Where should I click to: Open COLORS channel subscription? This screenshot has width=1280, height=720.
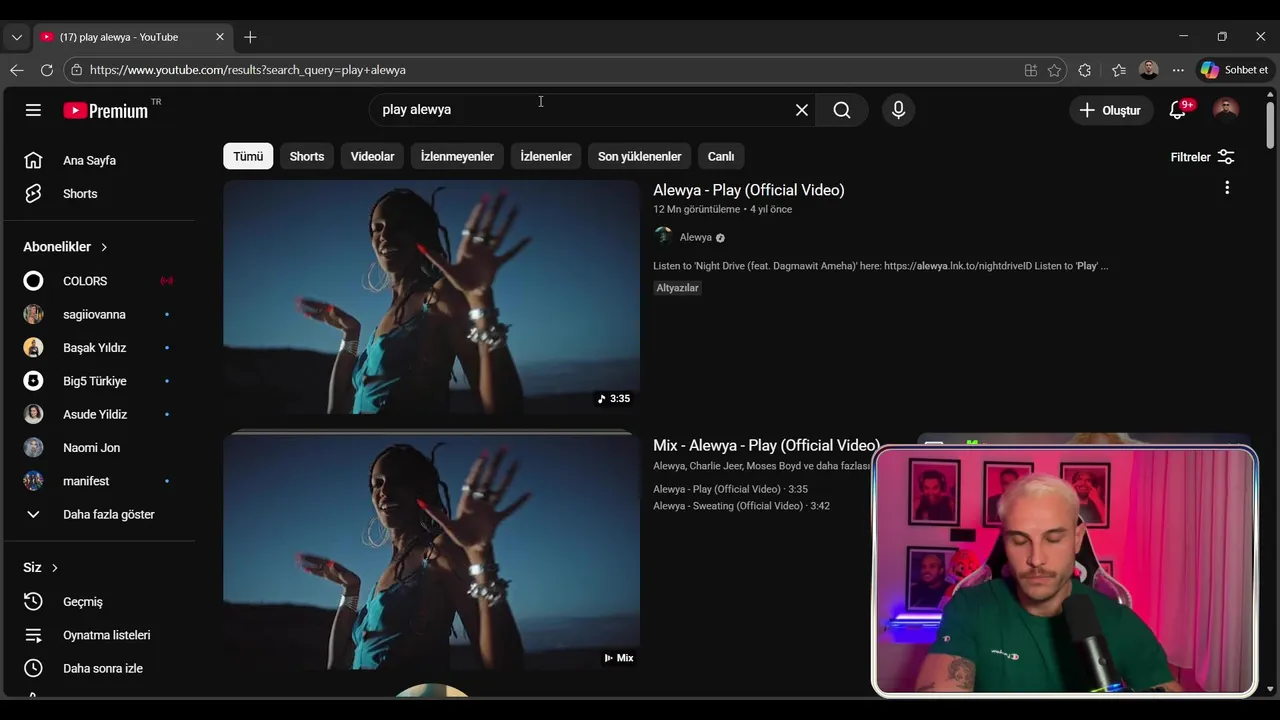click(98, 281)
